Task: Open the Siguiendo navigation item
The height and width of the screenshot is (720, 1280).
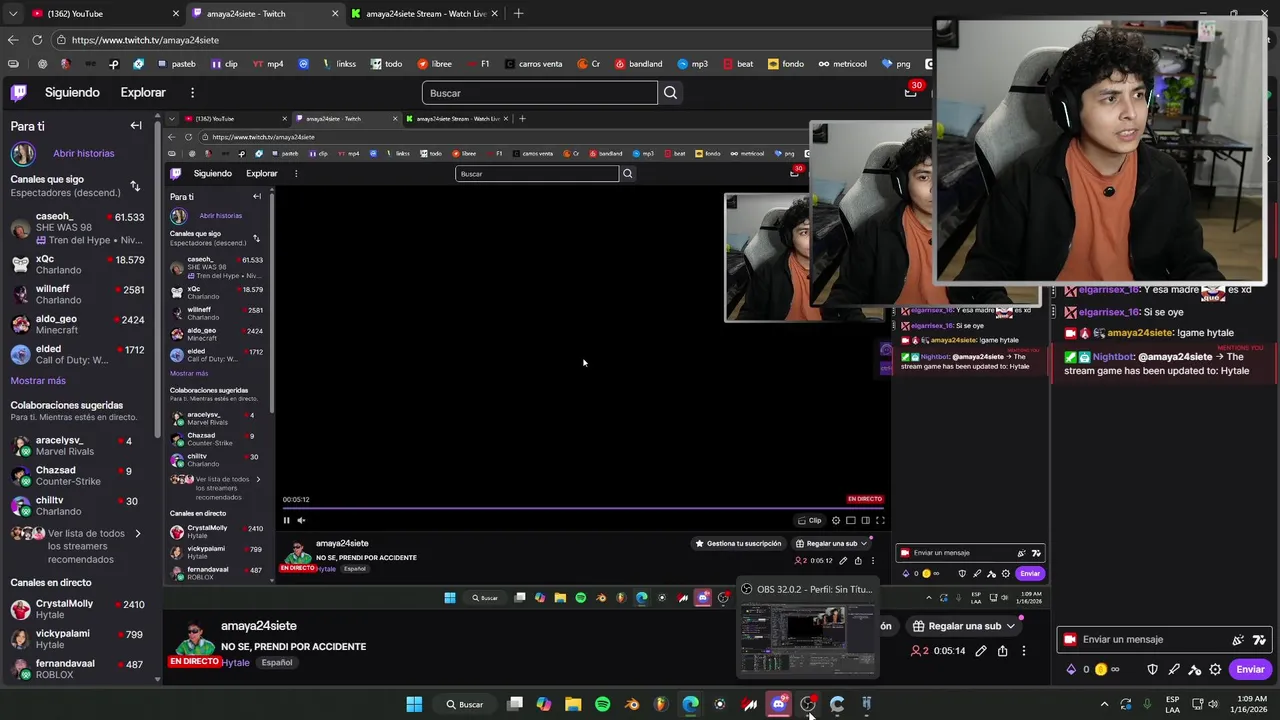Action: pos(72,93)
